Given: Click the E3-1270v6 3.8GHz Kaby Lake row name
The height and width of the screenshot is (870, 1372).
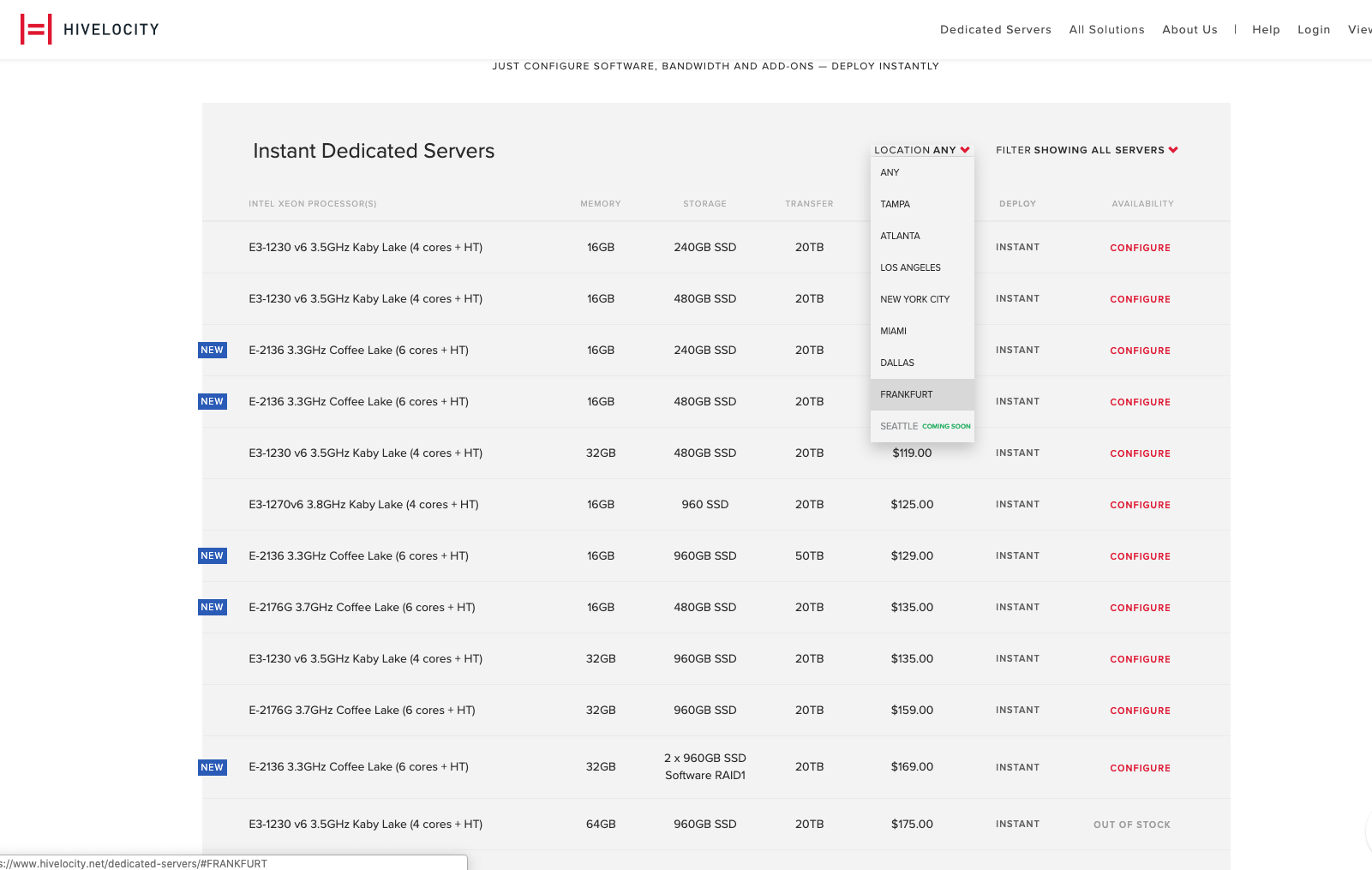Looking at the screenshot, I should pos(363,504).
